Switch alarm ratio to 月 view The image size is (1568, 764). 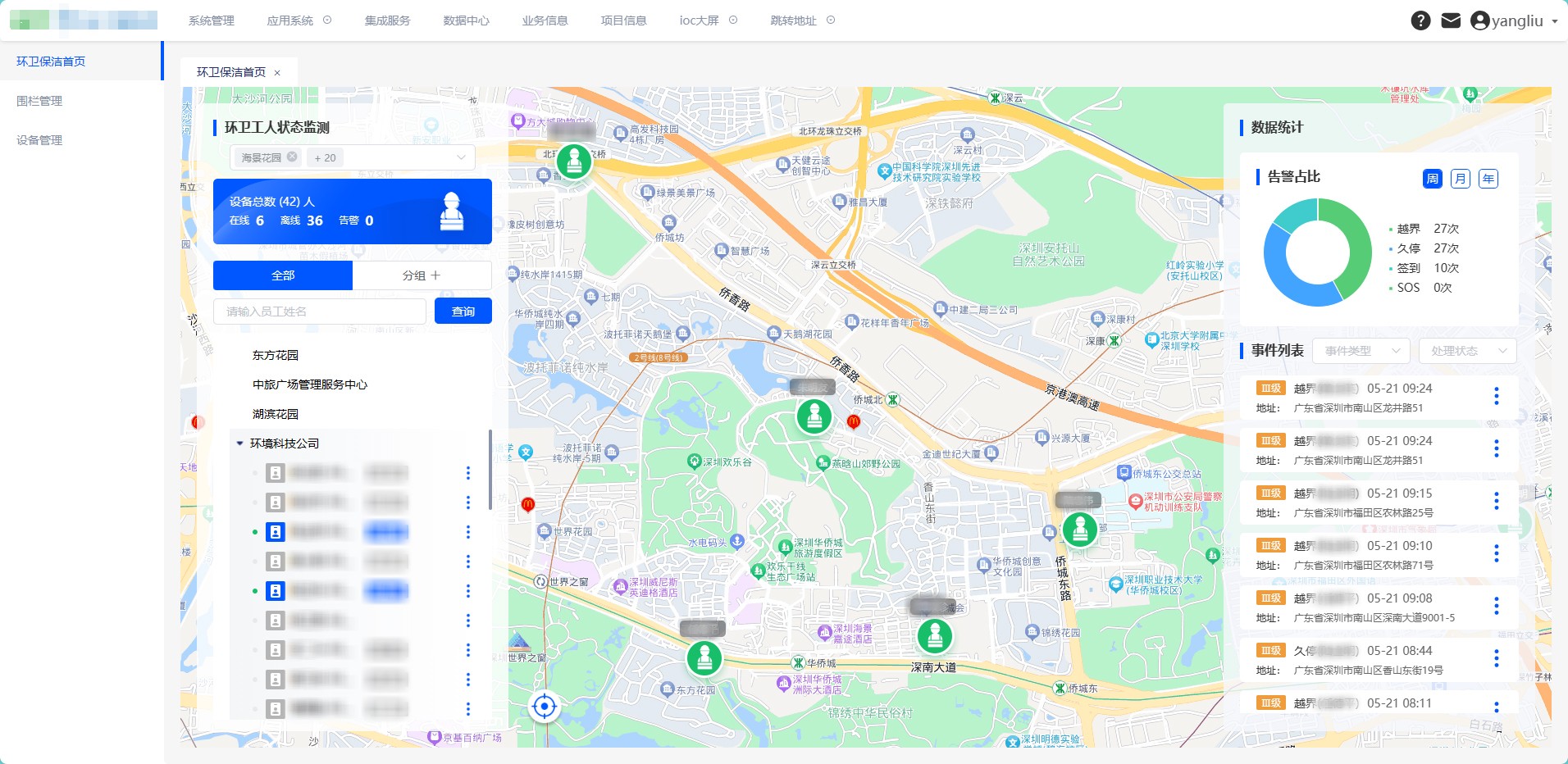coord(1461,179)
